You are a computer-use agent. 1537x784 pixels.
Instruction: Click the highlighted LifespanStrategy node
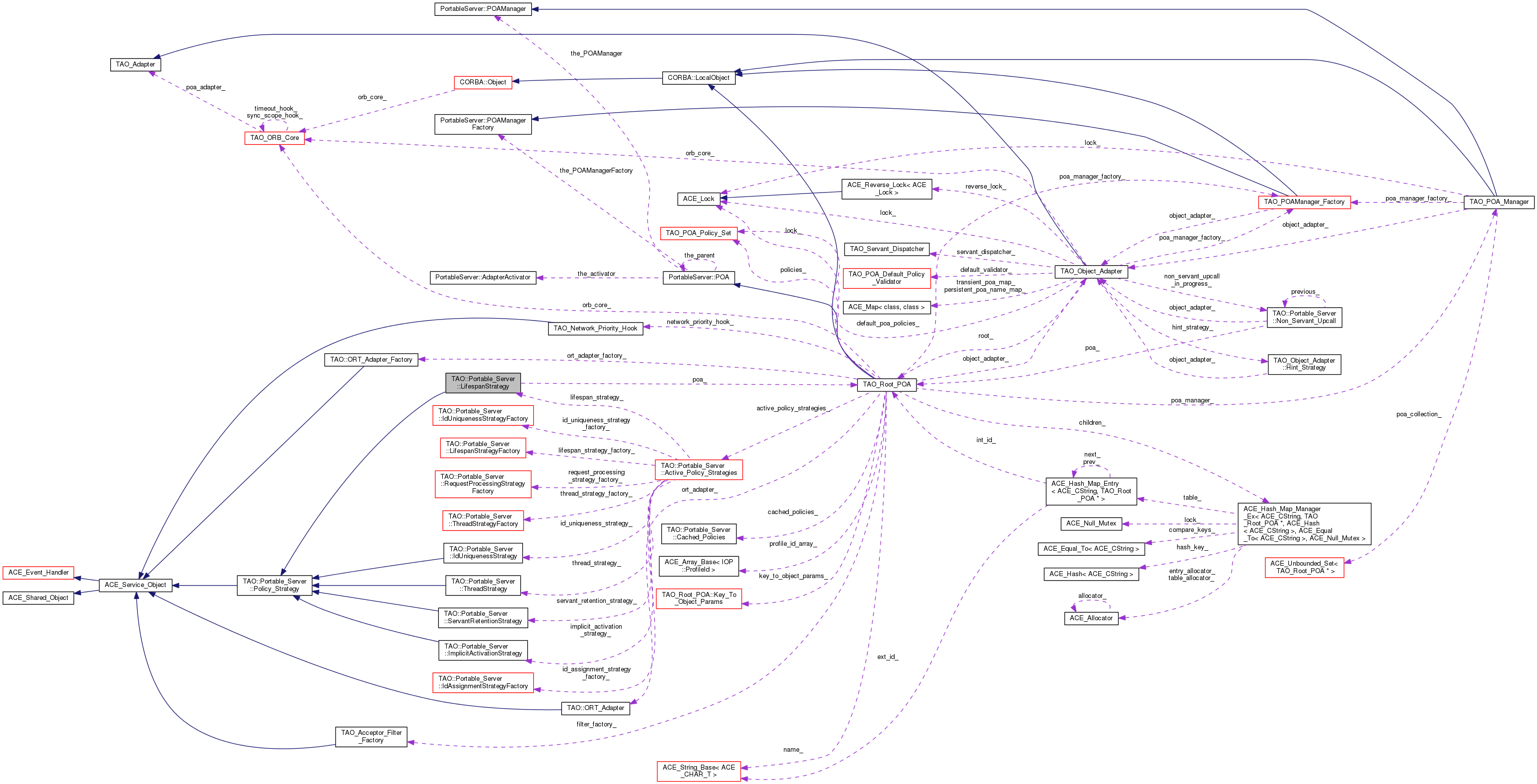(x=484, y=383)
